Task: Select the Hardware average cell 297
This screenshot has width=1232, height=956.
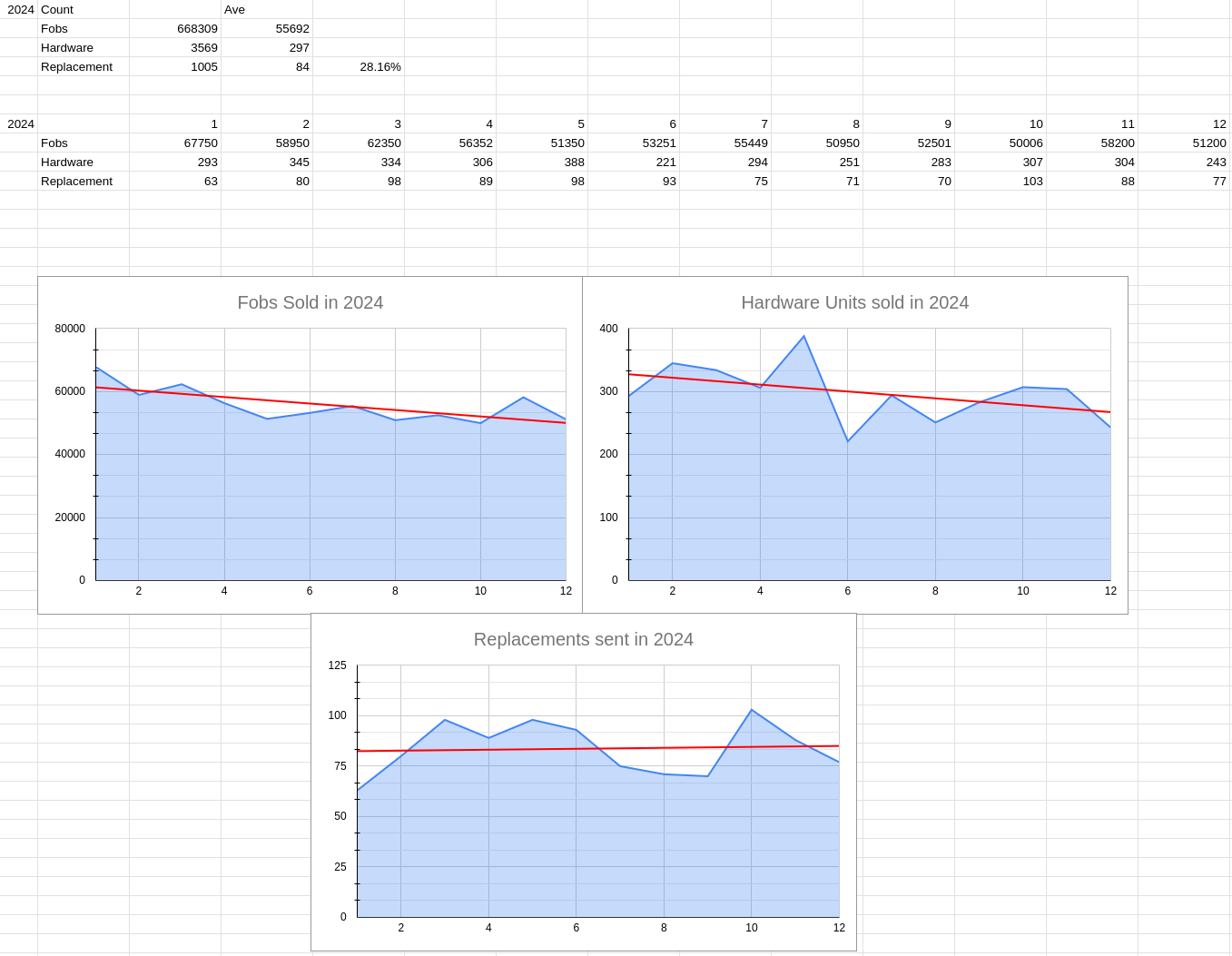Action: (267, 48)
